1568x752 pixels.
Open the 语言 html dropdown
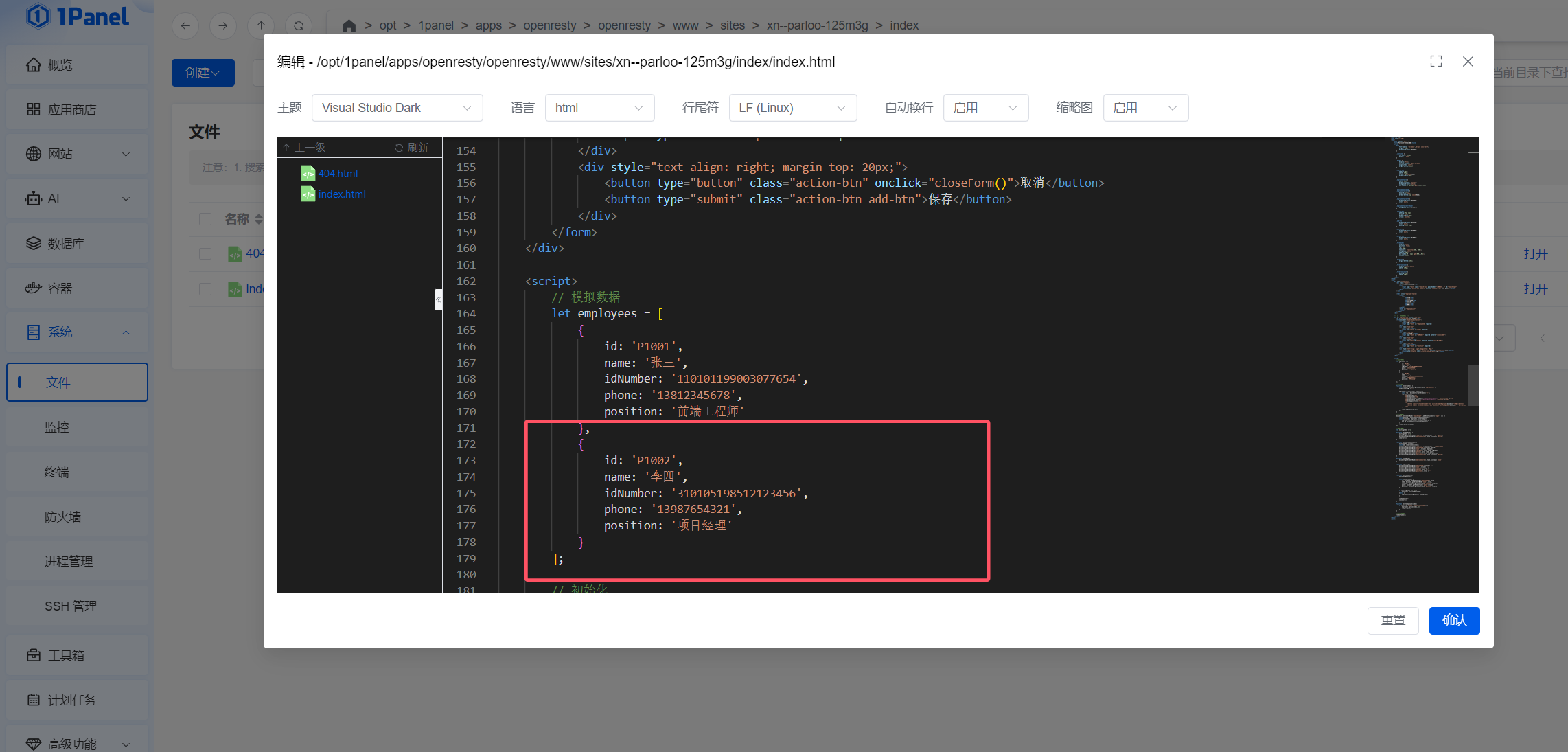click(x=599, y=108)
